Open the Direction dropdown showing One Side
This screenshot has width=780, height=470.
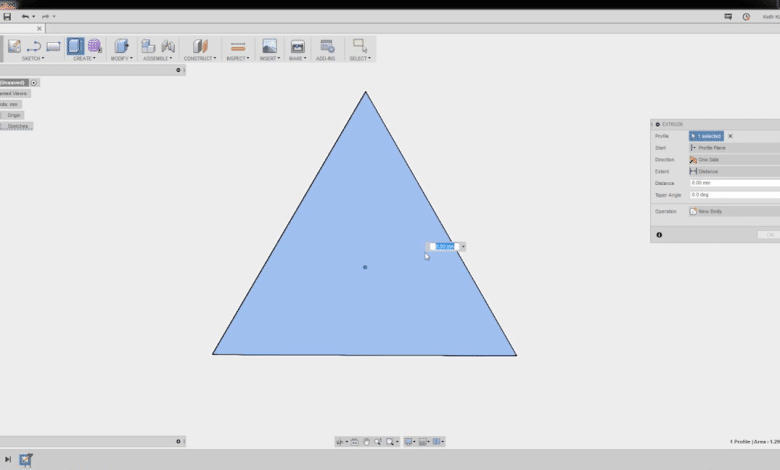click(x=734, y=160)
